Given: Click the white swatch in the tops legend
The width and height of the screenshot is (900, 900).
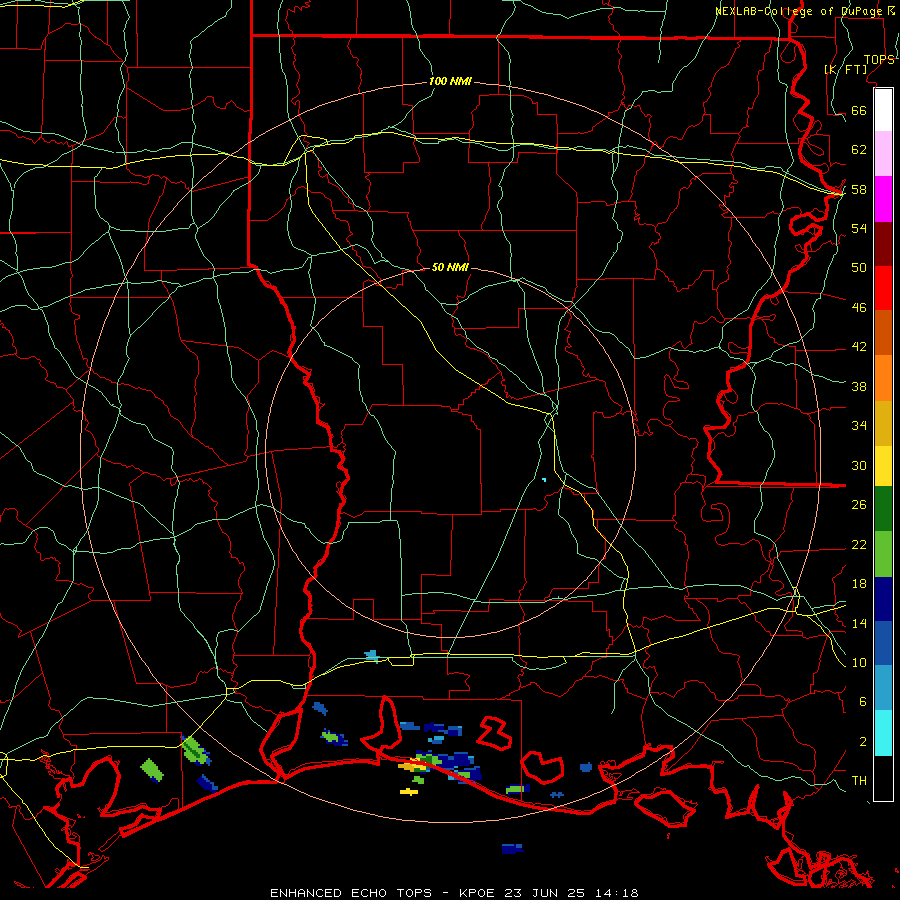Looking at the screenshot, I should click(883, 110).
